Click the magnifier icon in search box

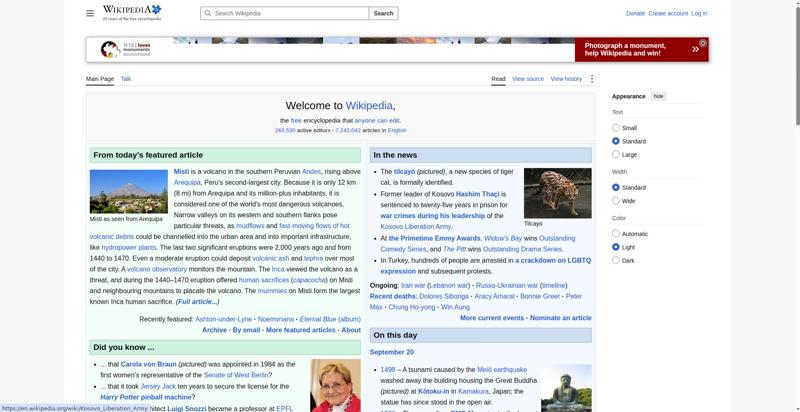pyautogui.click(x=207, y=13)
